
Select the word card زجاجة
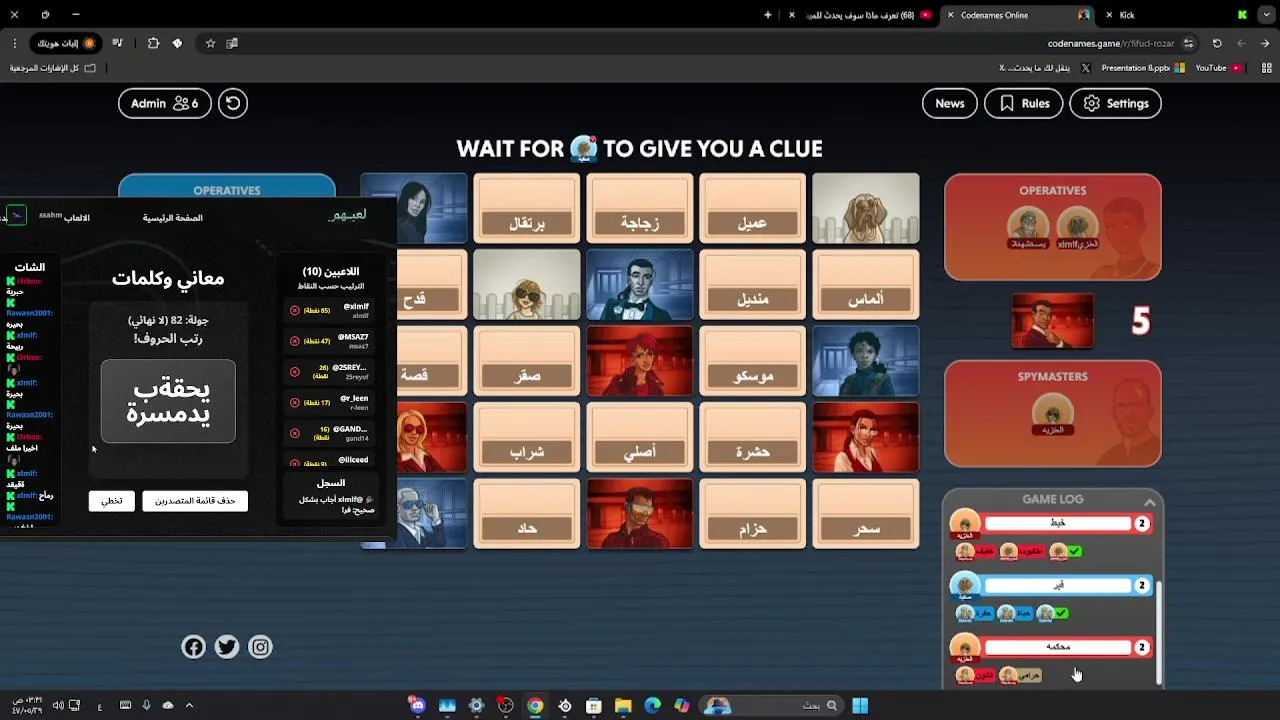coord(639,208)
